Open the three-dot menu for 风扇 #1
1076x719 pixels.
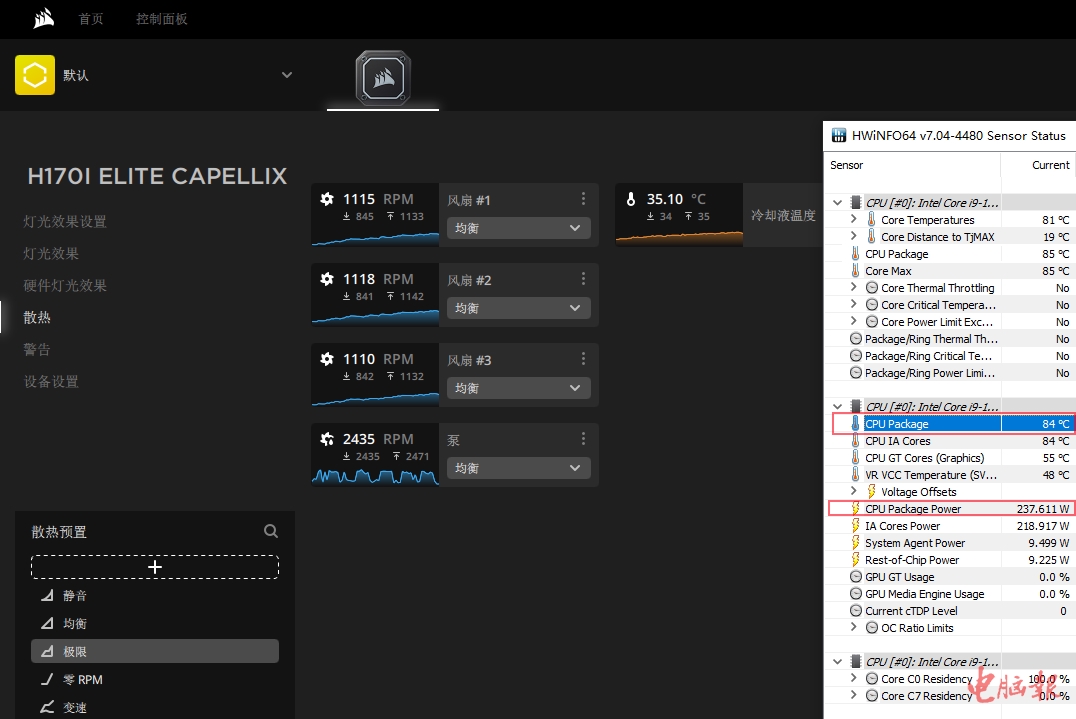tap(584, 199)
